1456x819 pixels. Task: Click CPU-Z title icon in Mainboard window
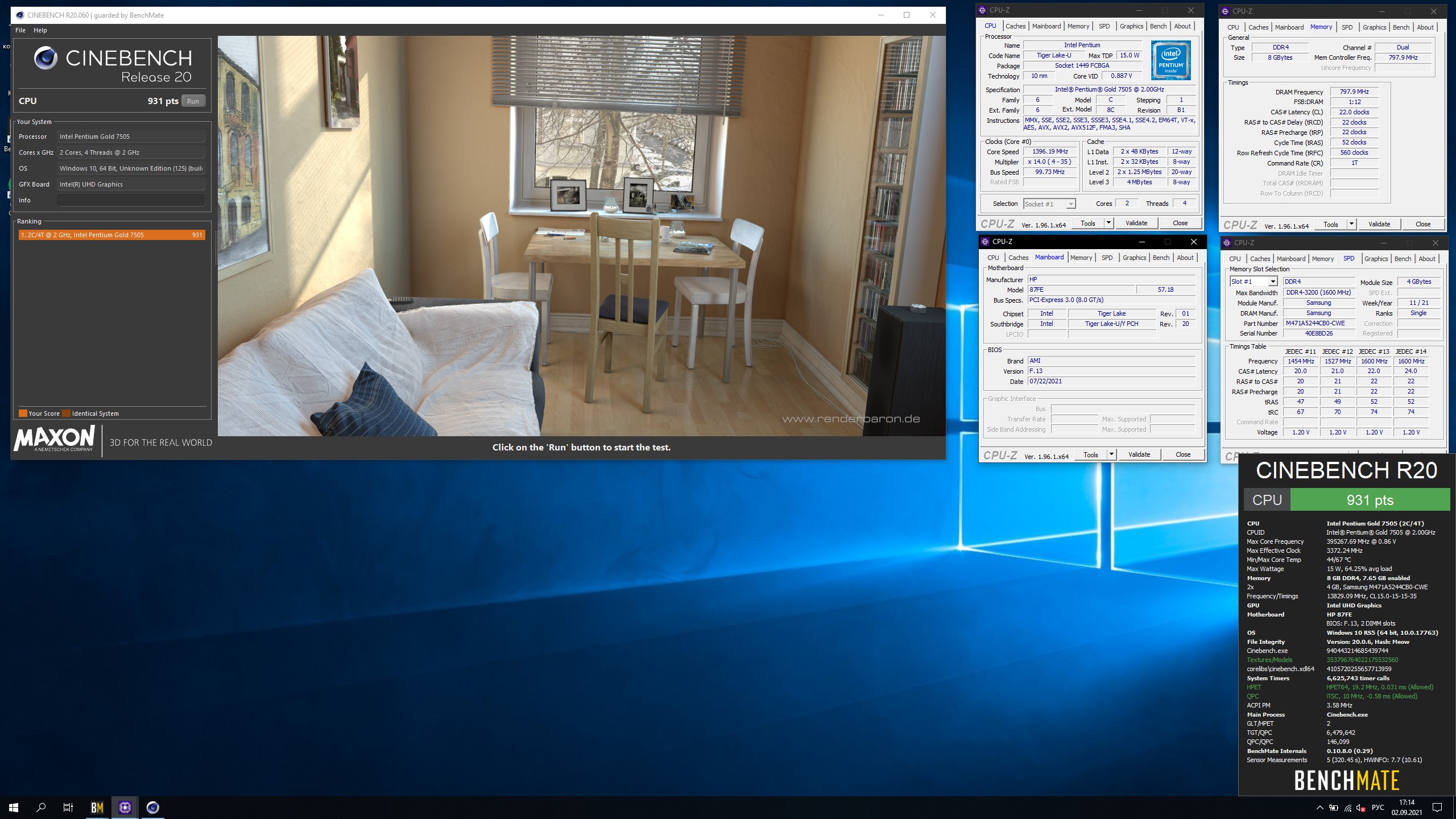985,242
